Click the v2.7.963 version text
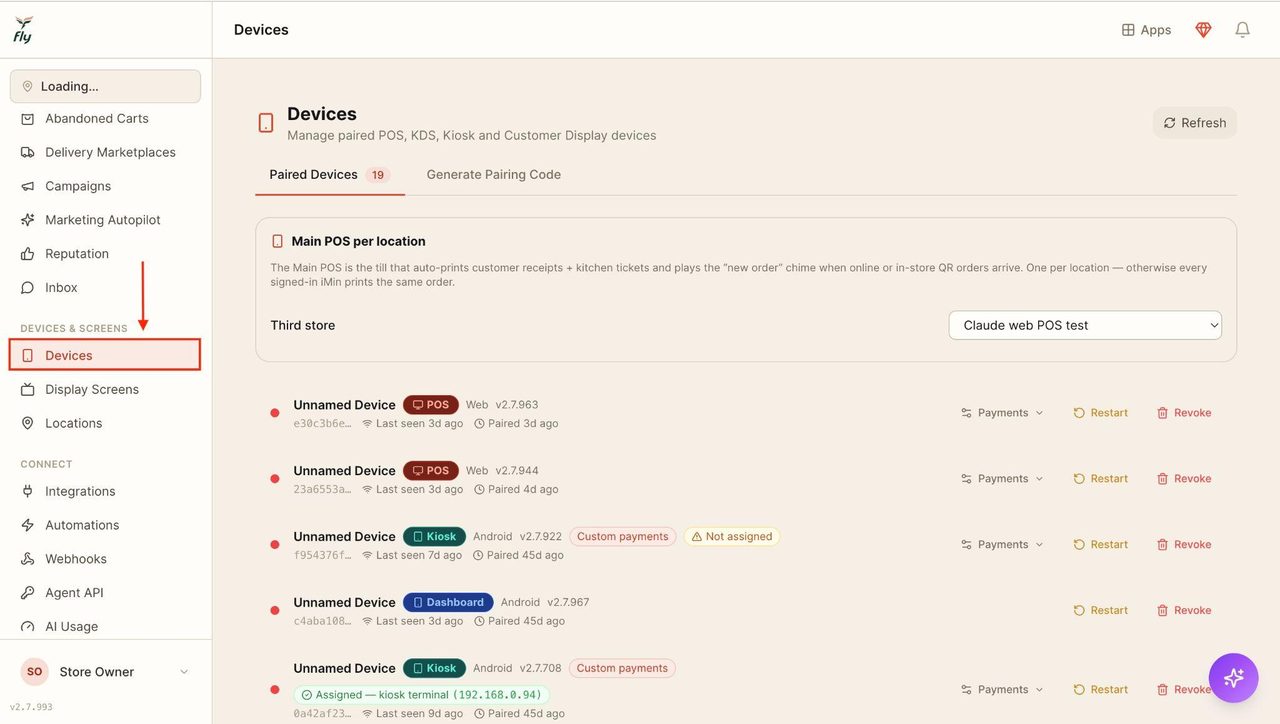The image size is (1280, 724). (517, 405)
